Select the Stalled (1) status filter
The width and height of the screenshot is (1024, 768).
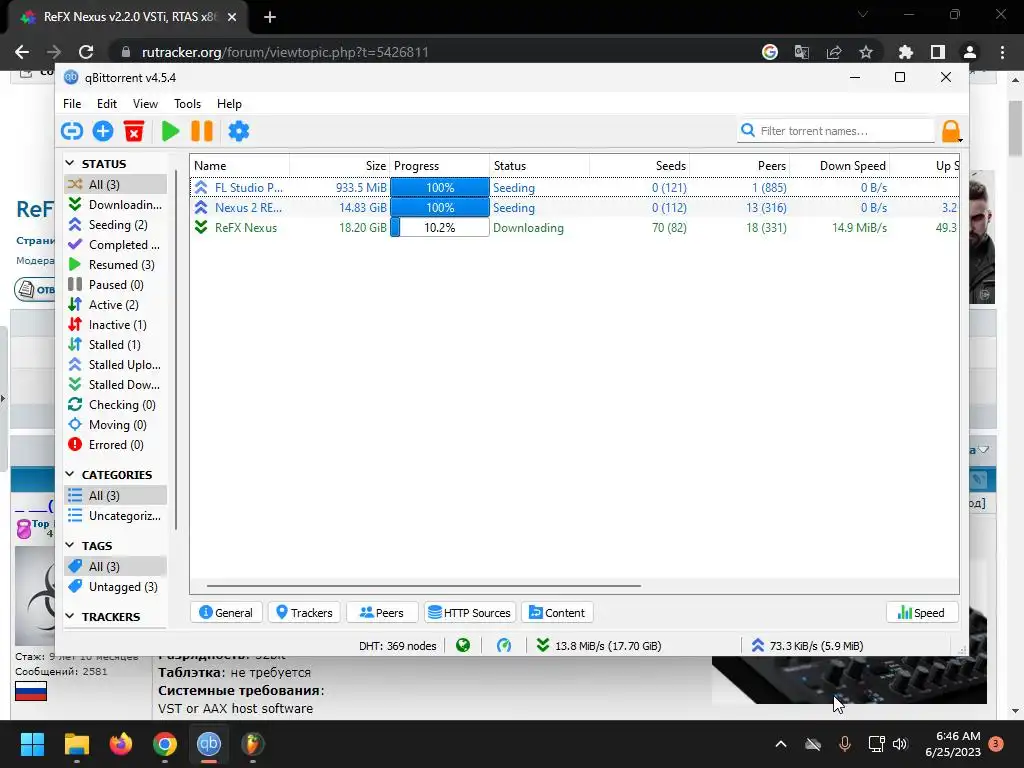pos(116,345)
